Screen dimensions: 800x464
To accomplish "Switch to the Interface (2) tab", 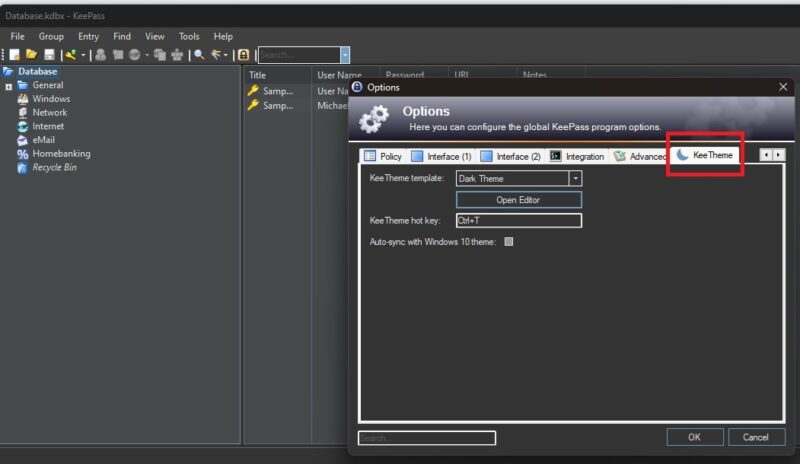I will (x=511, y=156).
